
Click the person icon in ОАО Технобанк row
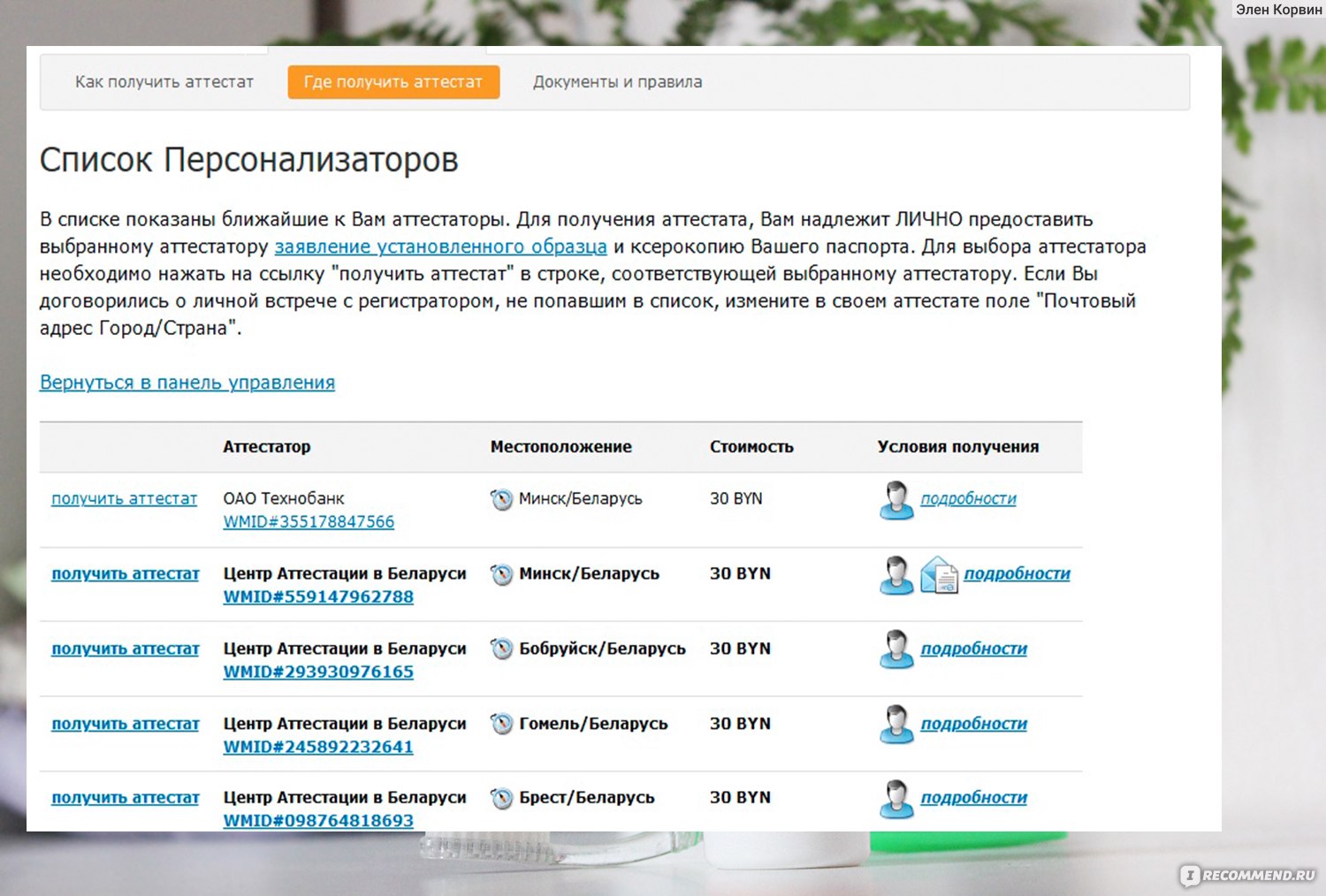pyautogui.click(x=896, y=500)
